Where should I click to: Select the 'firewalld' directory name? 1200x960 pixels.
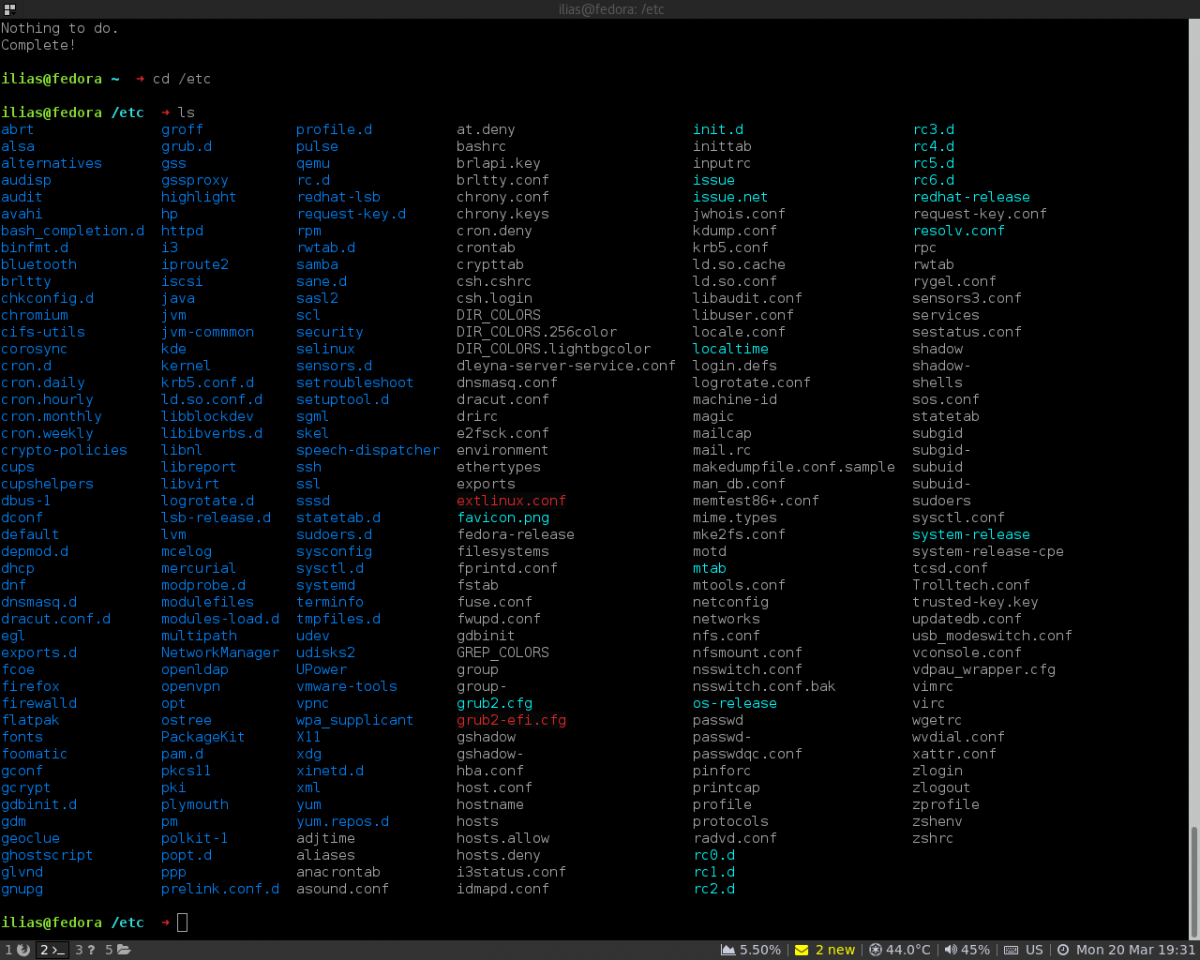(x=39, y=703)
